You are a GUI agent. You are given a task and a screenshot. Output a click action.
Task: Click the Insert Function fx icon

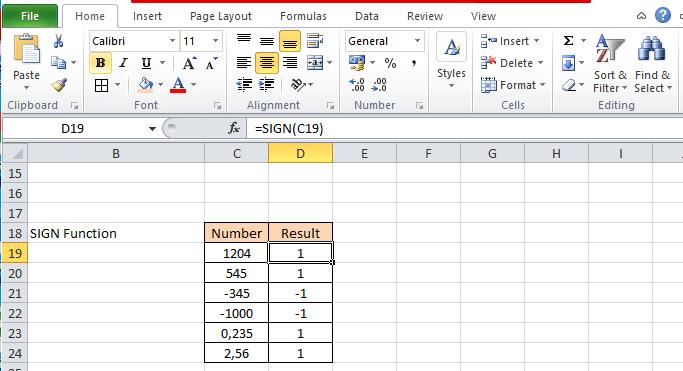click(234, 128)
